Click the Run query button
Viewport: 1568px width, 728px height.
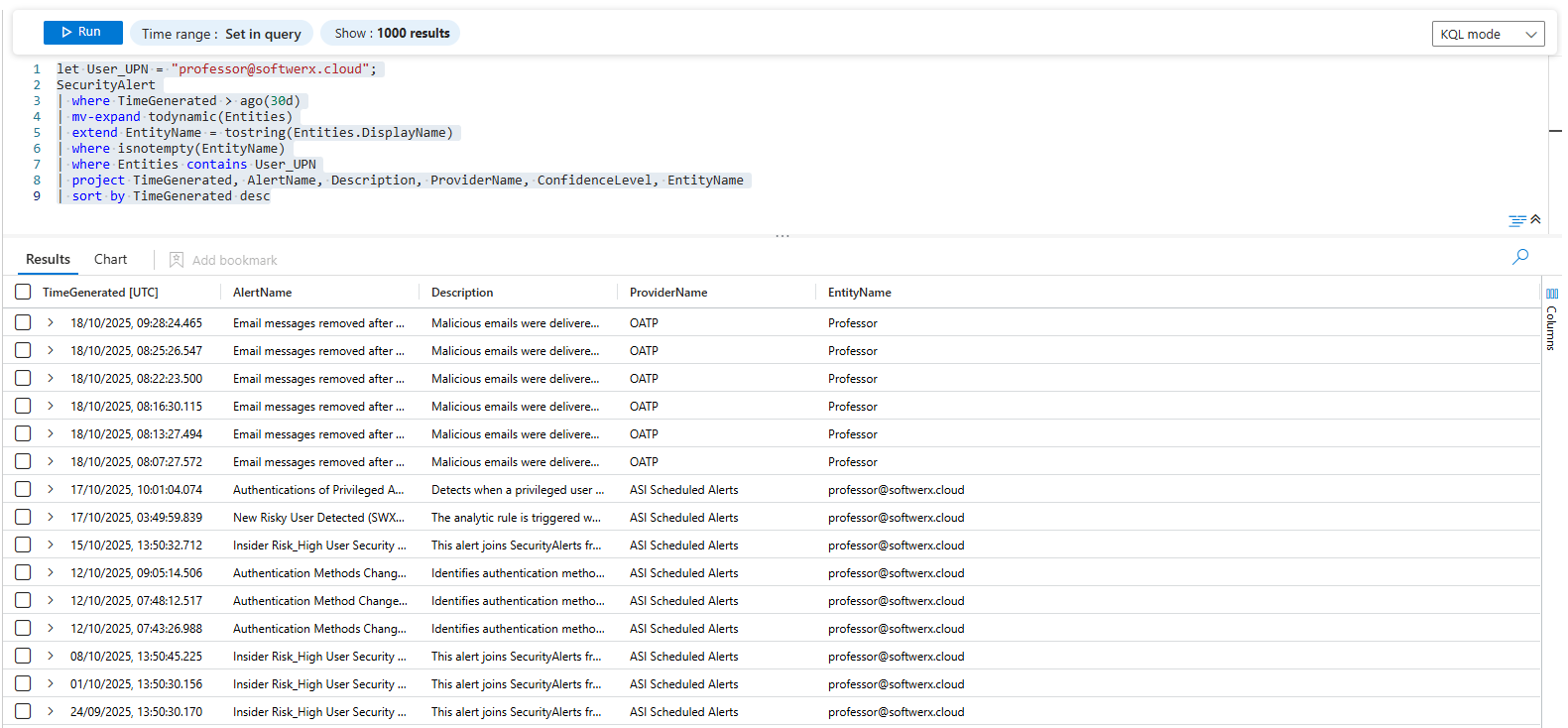click(x=82, y=33)
